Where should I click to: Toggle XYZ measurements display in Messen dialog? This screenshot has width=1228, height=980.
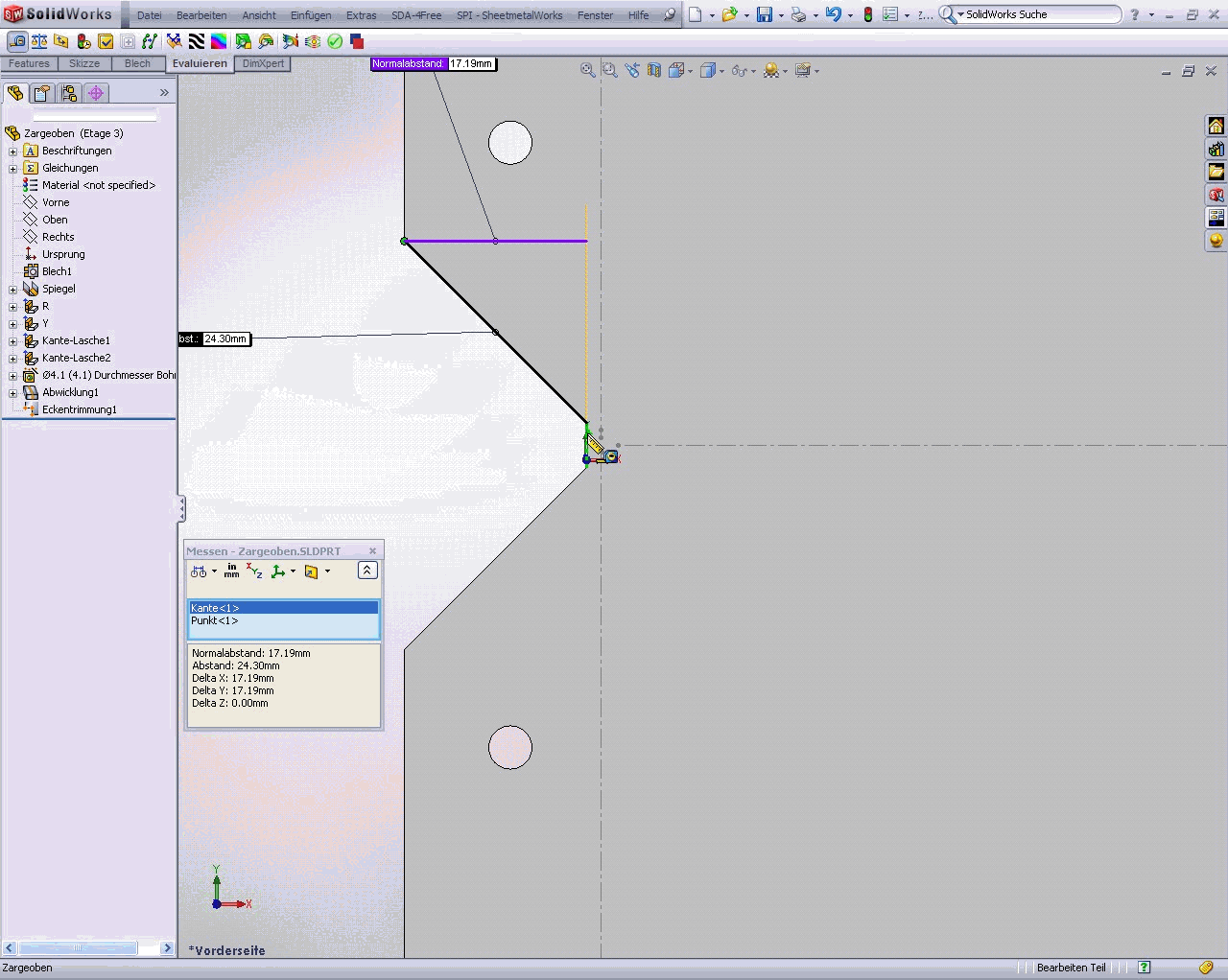point(254,572)
